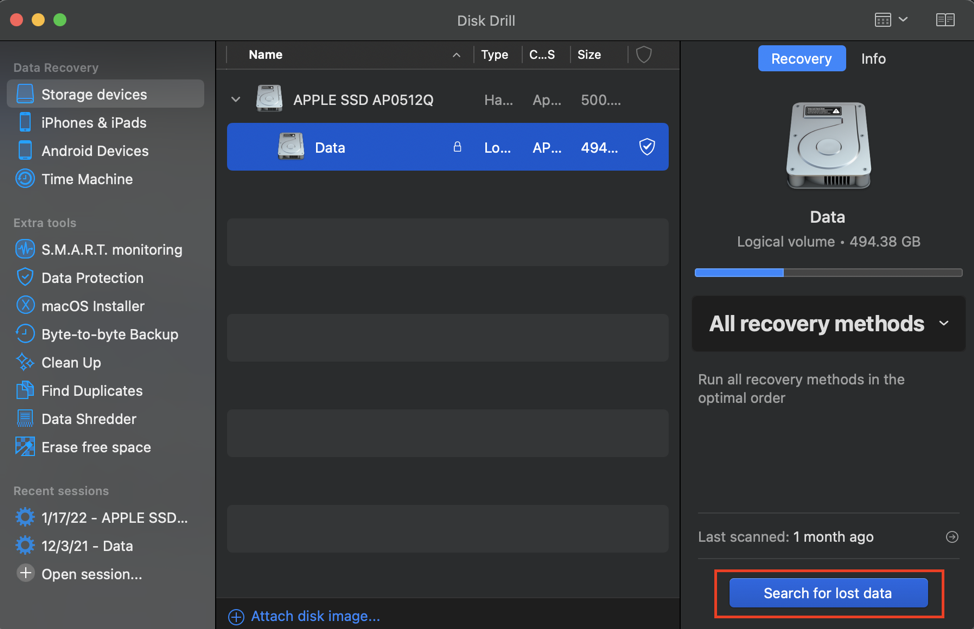Sort by Type column
The width and height of the screenshot is (974, 629).
[x=495, y=55]
